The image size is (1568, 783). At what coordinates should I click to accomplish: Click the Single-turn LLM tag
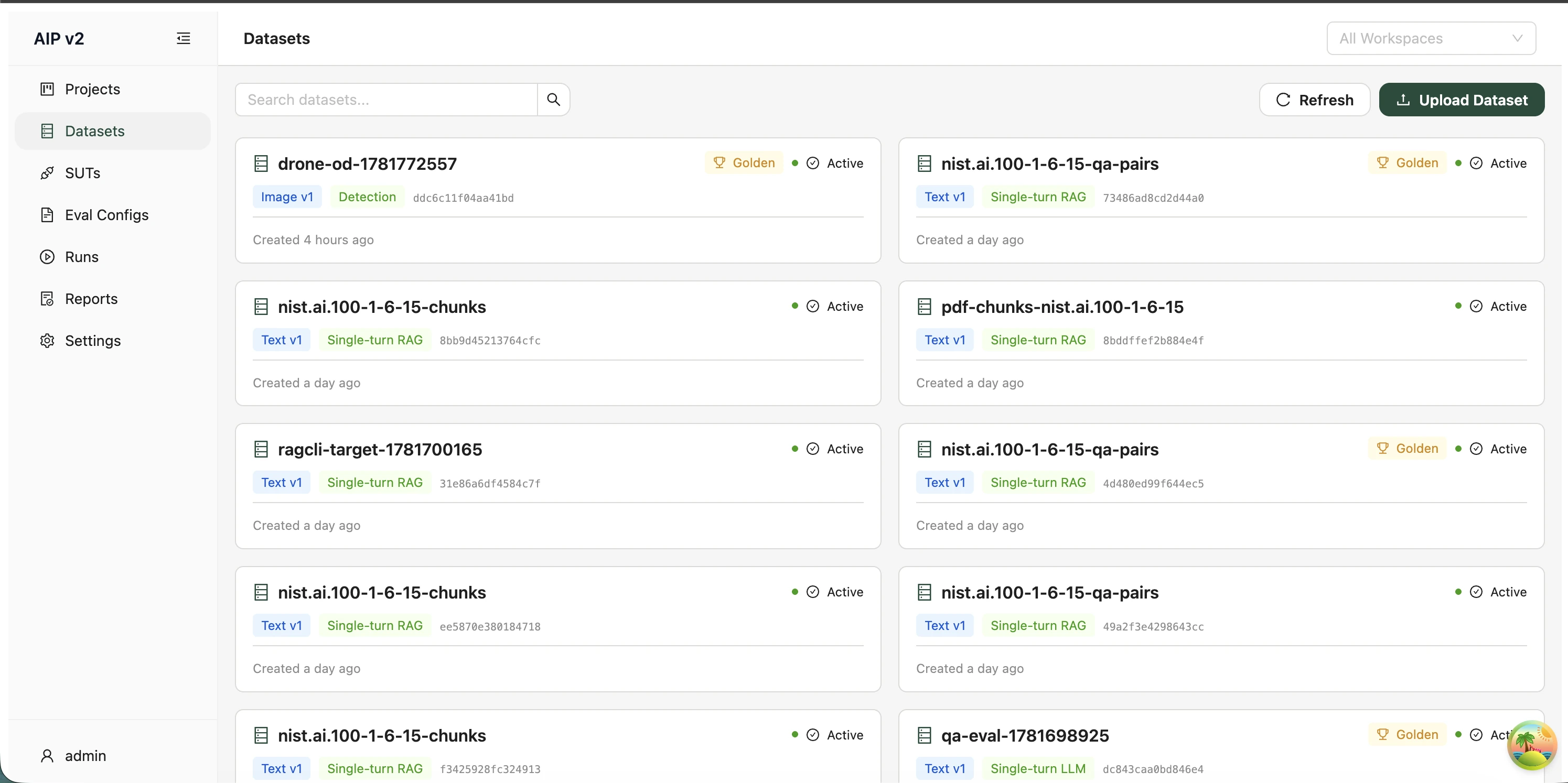(1038, 768)
